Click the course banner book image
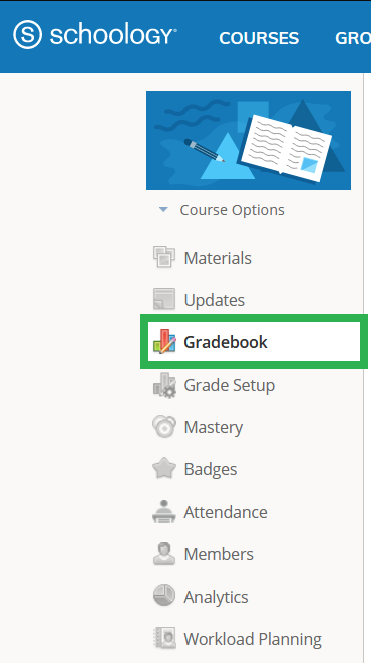 tap(248, 140)
